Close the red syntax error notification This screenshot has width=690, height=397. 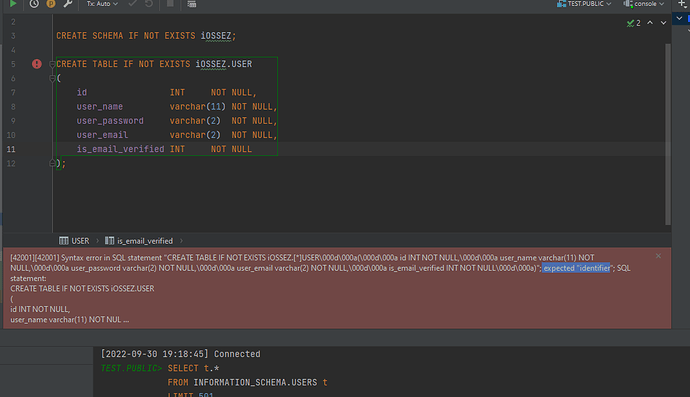click(x=658, y=256)
